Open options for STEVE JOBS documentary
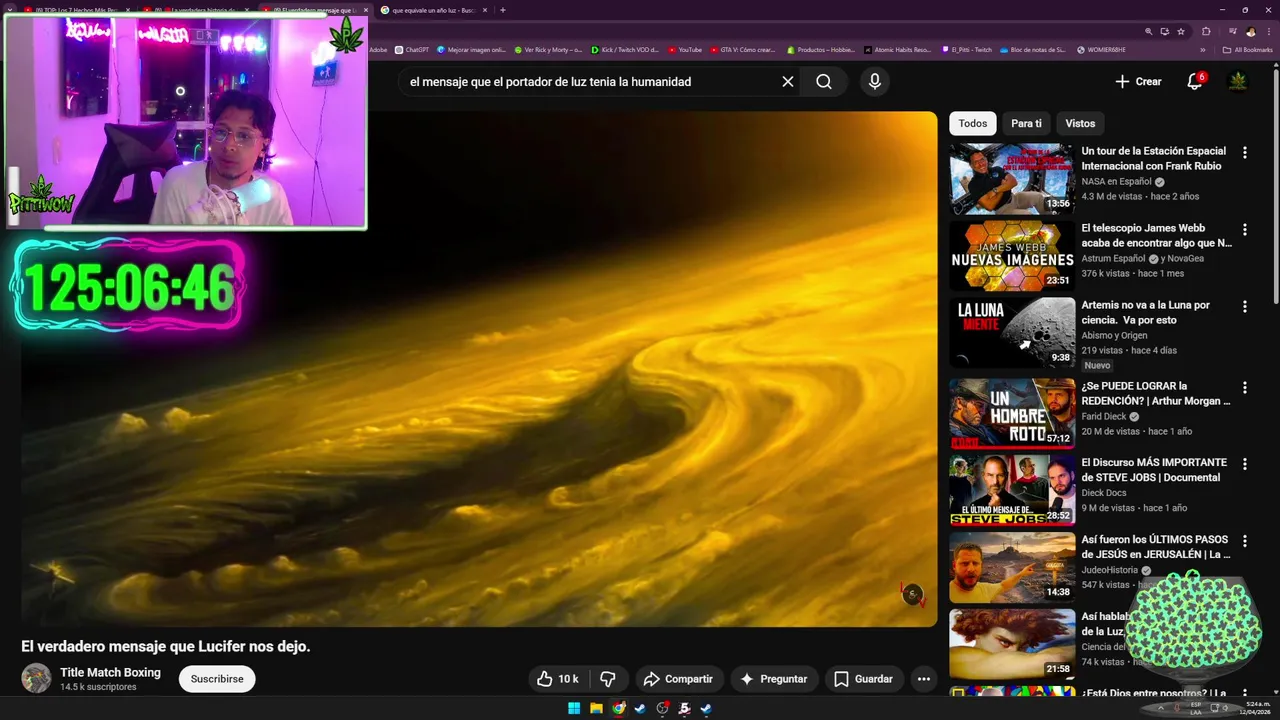1280x720 pixels. click(1245, 464)
